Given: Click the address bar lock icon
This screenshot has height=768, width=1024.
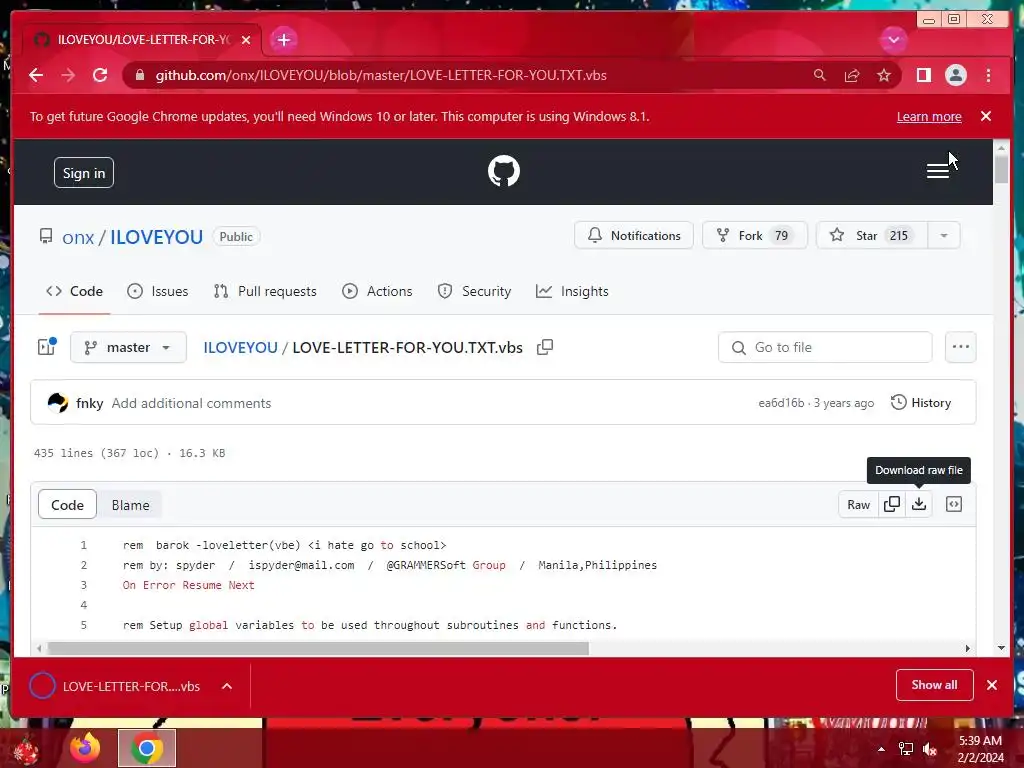Looking at the screenshot, I should click(139, 75).
